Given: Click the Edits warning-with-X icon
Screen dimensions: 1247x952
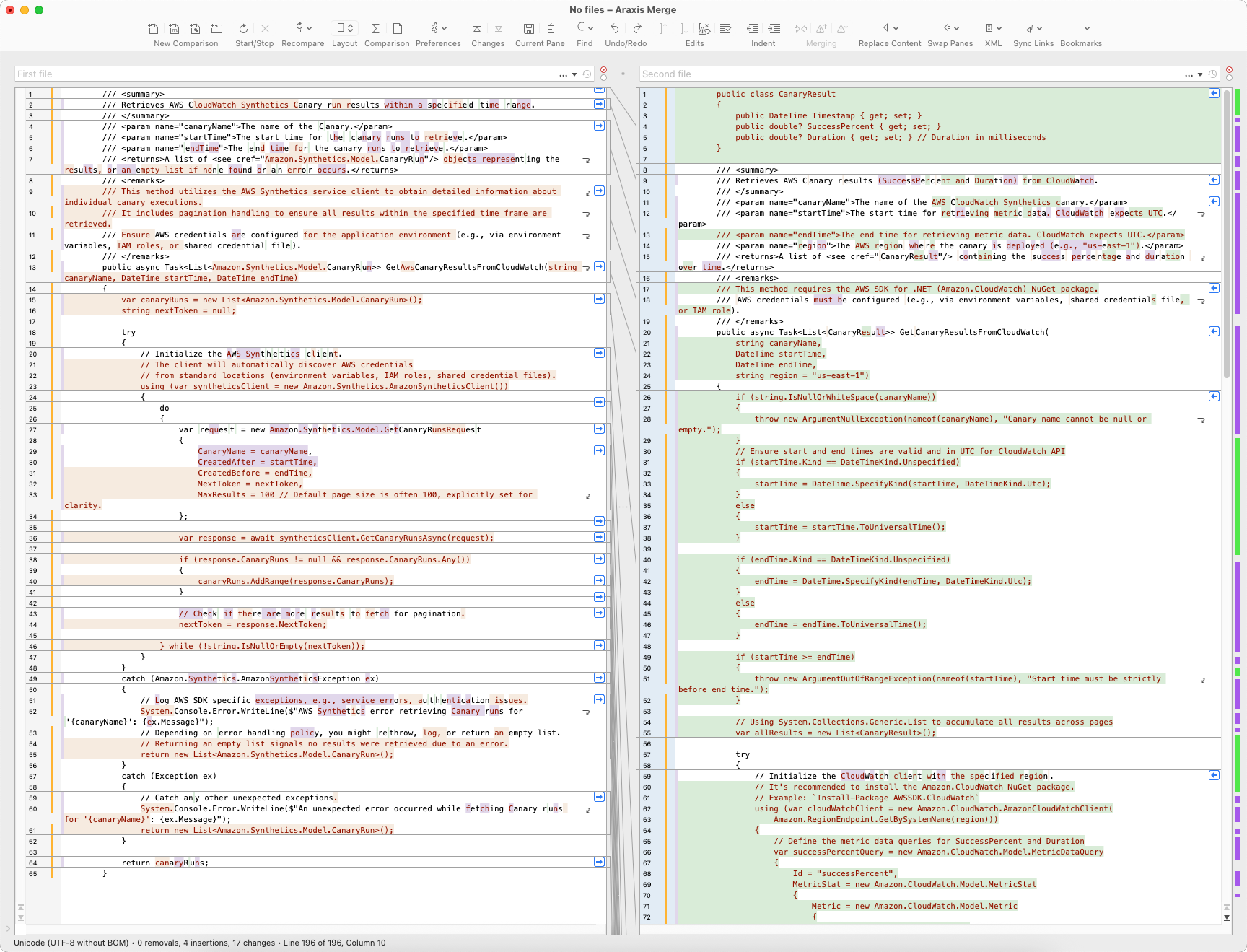Looking at the screenshot, I should 704,29.
